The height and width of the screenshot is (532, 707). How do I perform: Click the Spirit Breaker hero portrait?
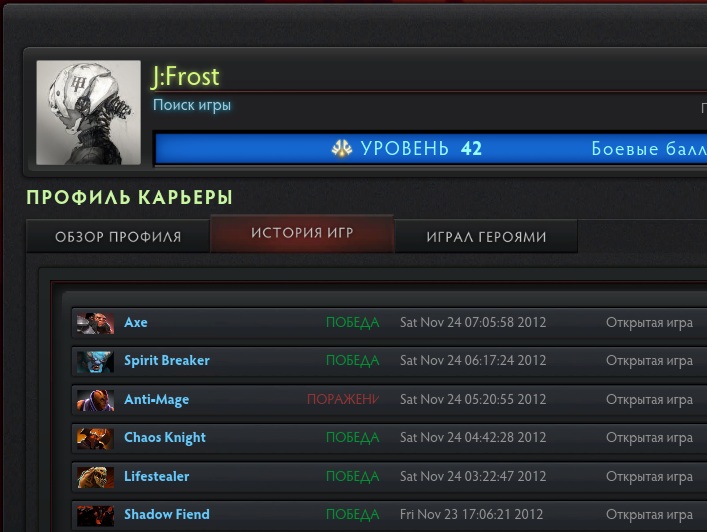(x=95, y=362)
